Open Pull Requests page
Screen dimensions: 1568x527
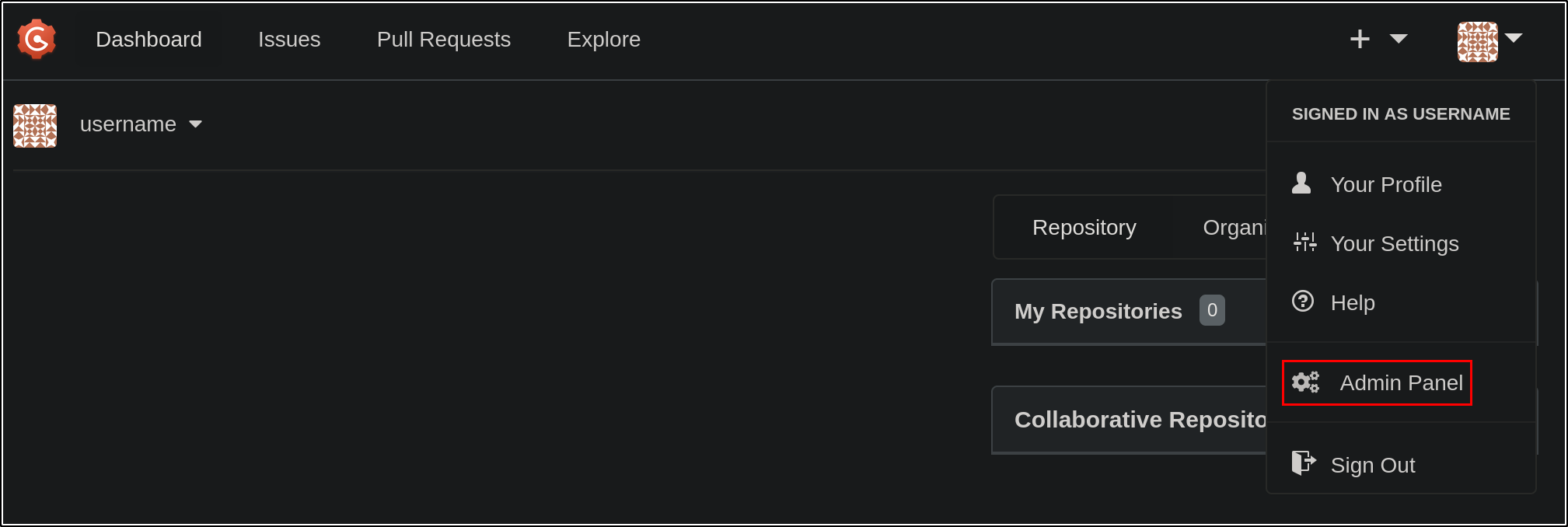coord(443,40)
